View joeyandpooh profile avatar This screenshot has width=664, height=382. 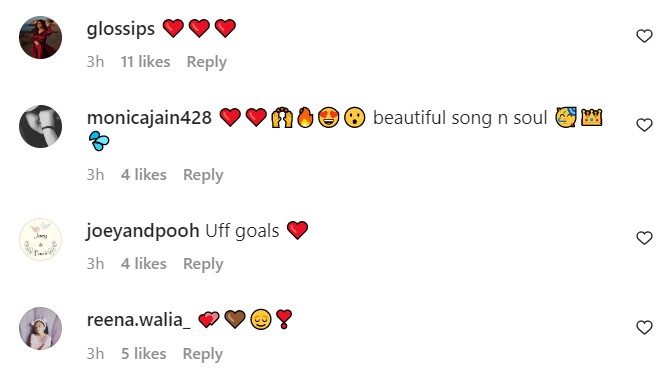coord(41,239)
